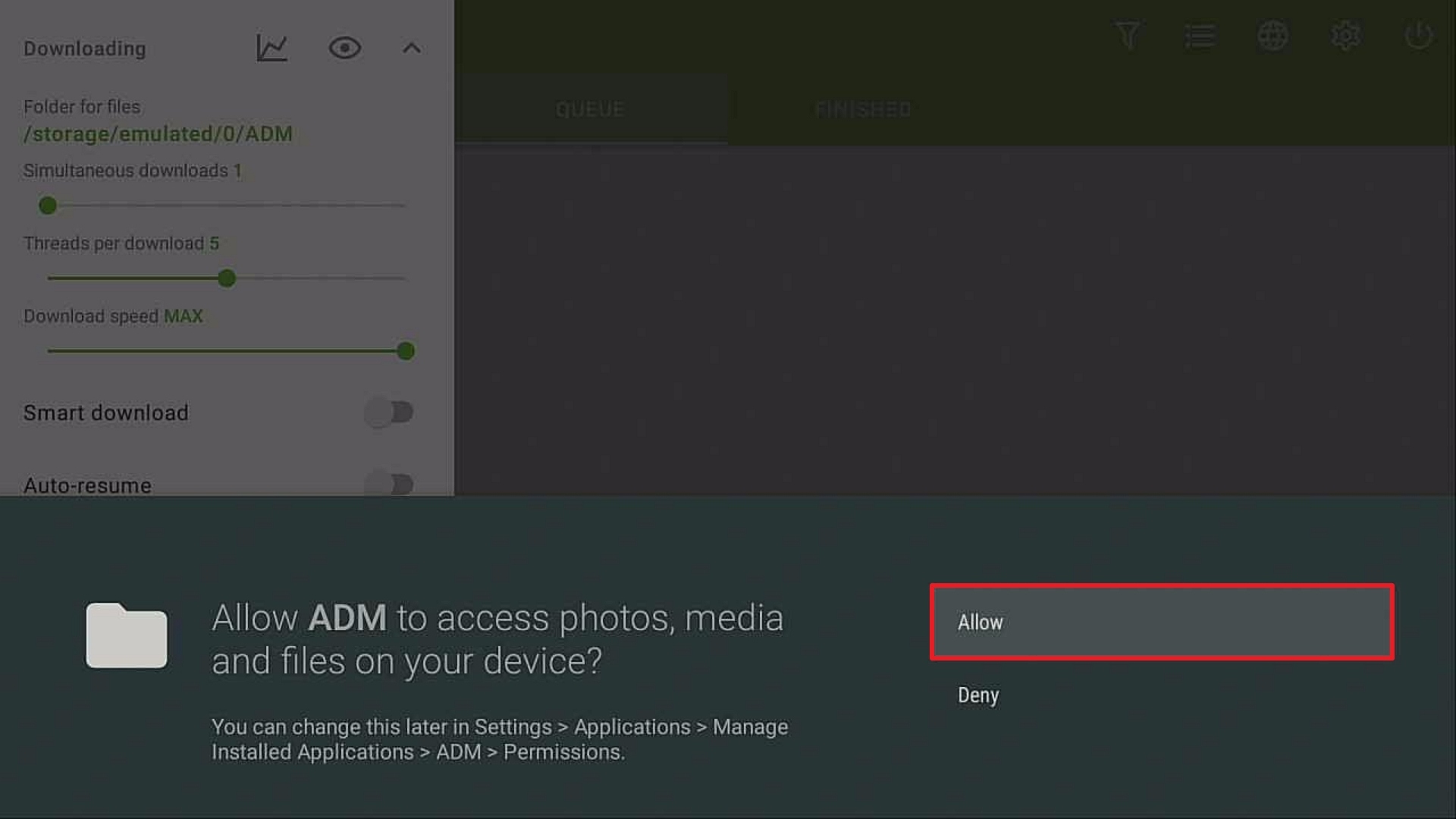Click the Downloading section header
Image resolution: width=1456 pixels, height=819 pixels.
coord(85,49)
